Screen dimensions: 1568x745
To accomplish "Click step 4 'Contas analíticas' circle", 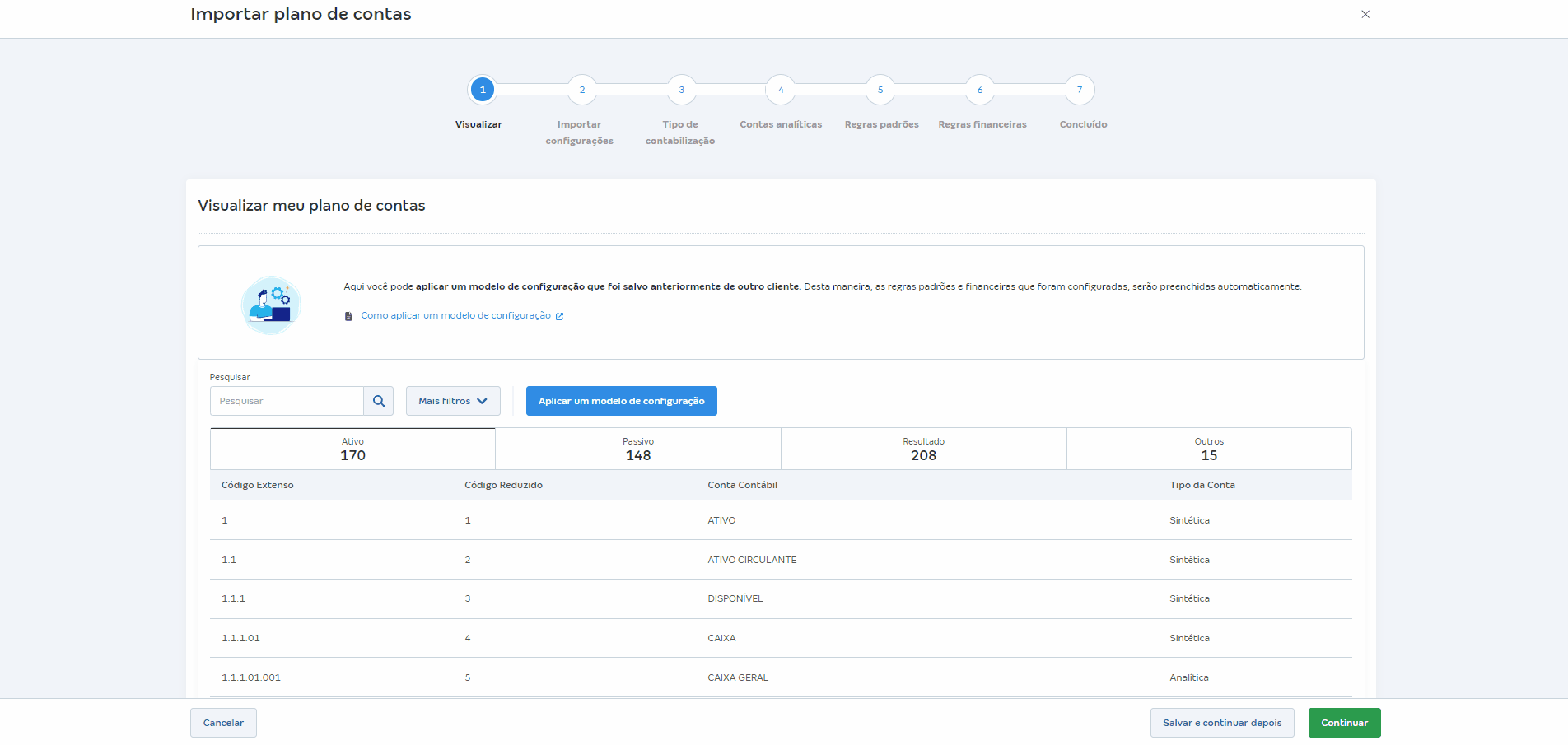I will click(x=781, y=90).
